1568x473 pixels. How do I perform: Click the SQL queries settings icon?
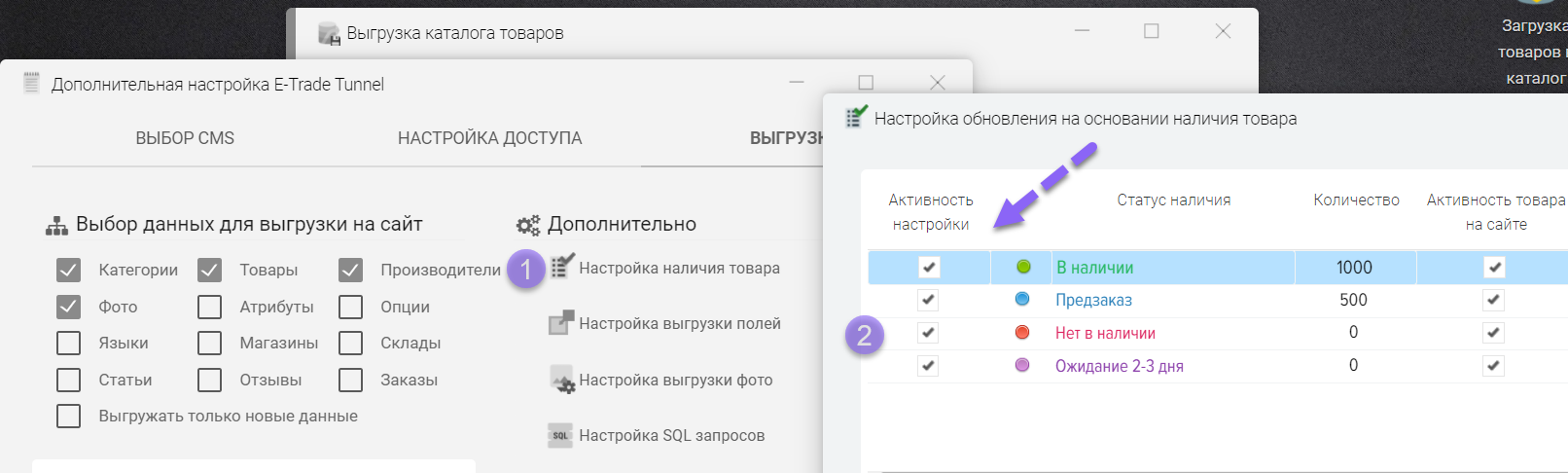pos(560,435)
